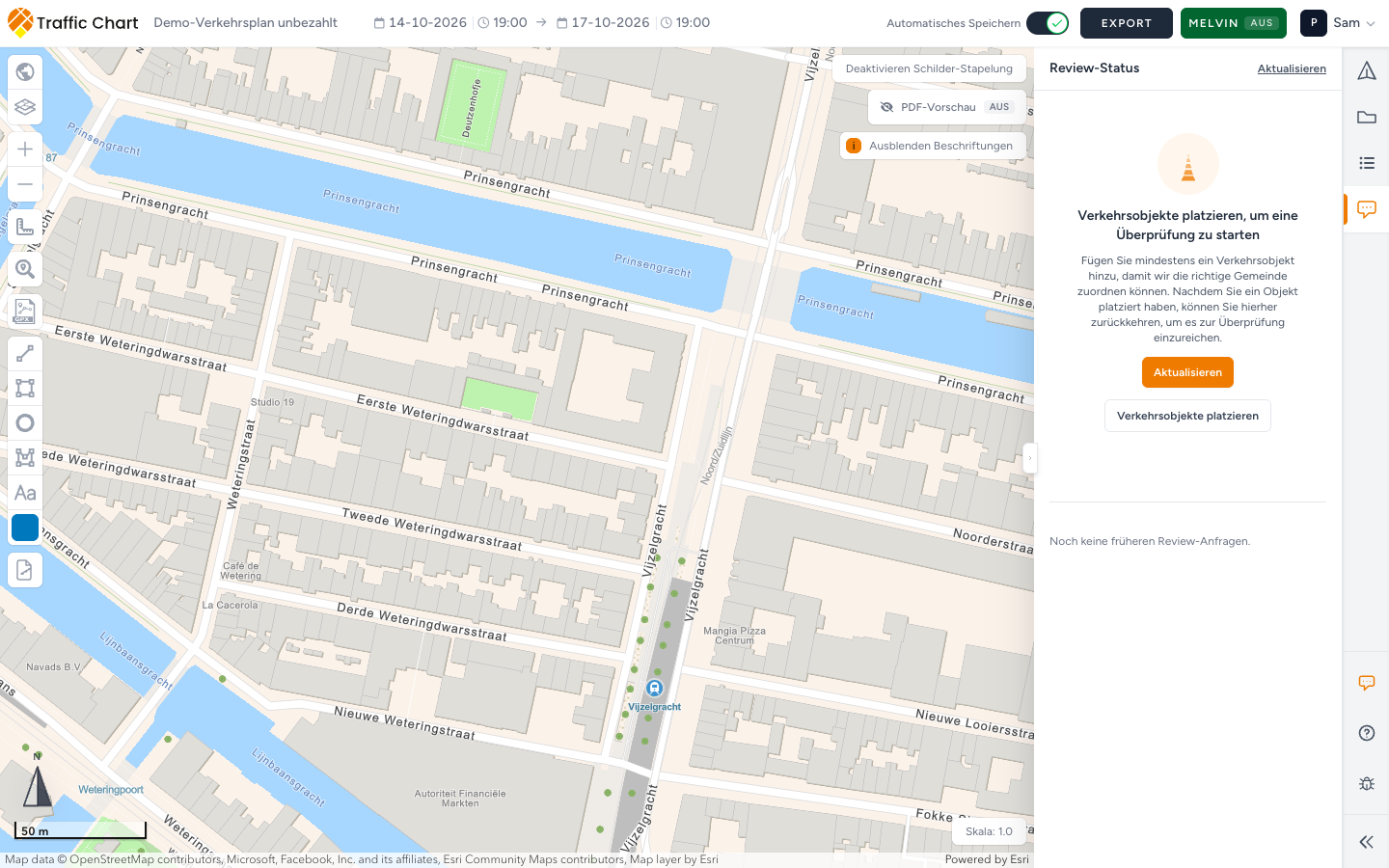The image size is (1389, 868).
Task: Select the Aa text tool
Action: coord(25,493)
